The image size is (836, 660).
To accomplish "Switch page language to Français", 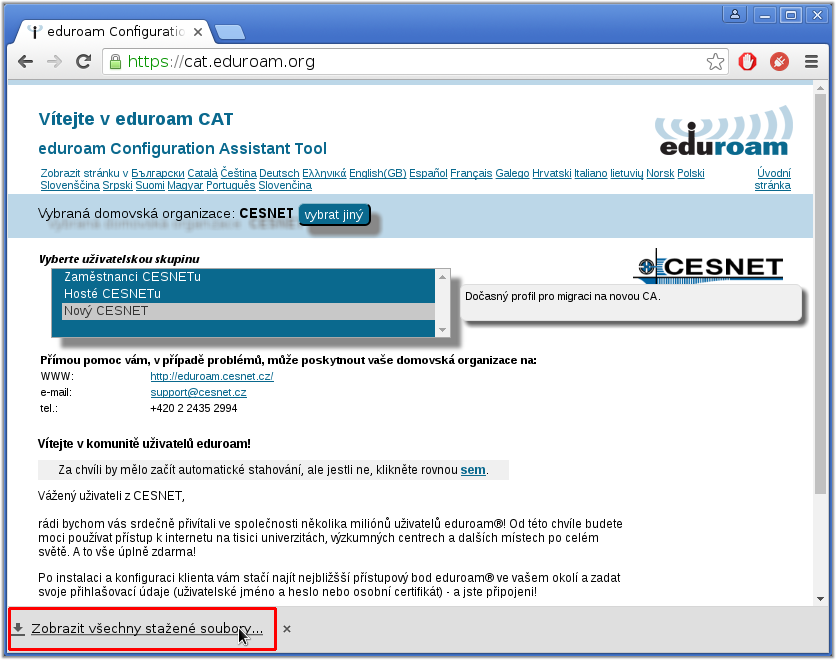I will point(471,173).
